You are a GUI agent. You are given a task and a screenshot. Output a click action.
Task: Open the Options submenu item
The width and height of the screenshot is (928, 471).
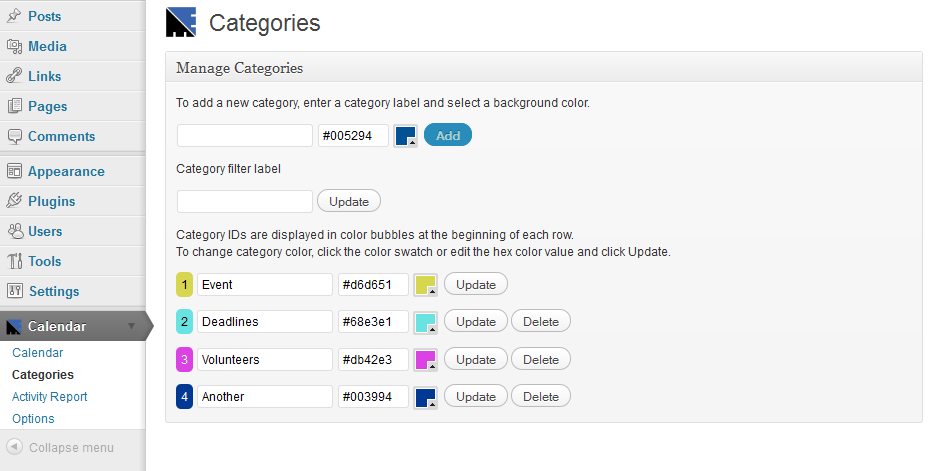33,418
